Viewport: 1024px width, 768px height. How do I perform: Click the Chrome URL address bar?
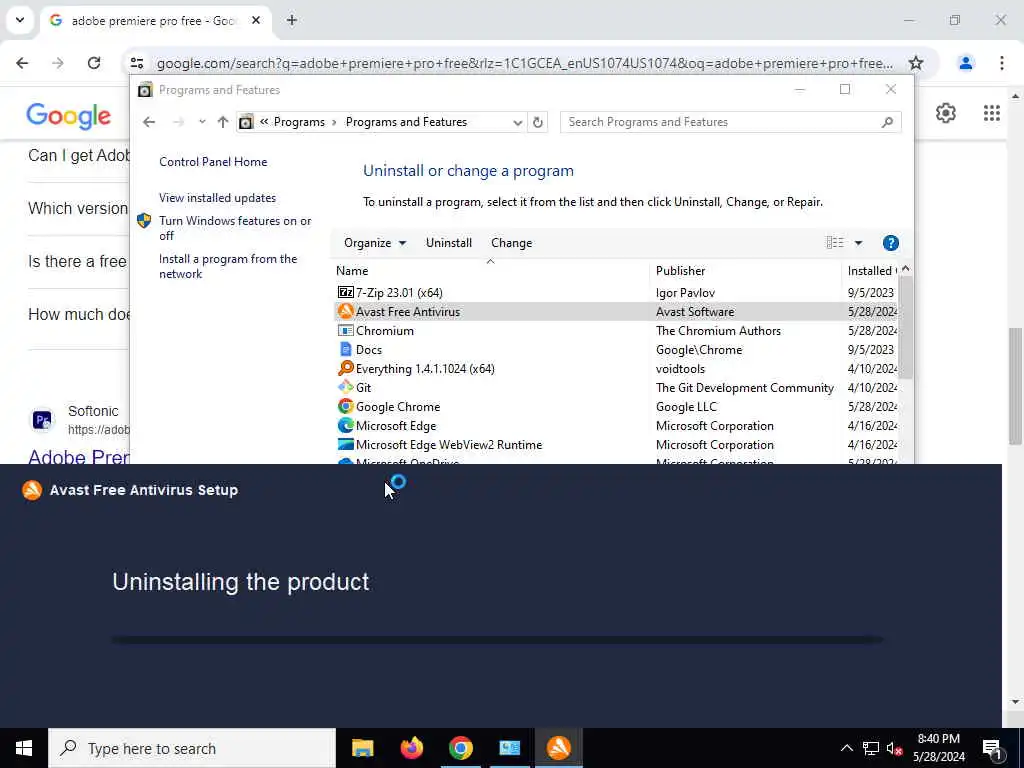click(x=524, y=63)
